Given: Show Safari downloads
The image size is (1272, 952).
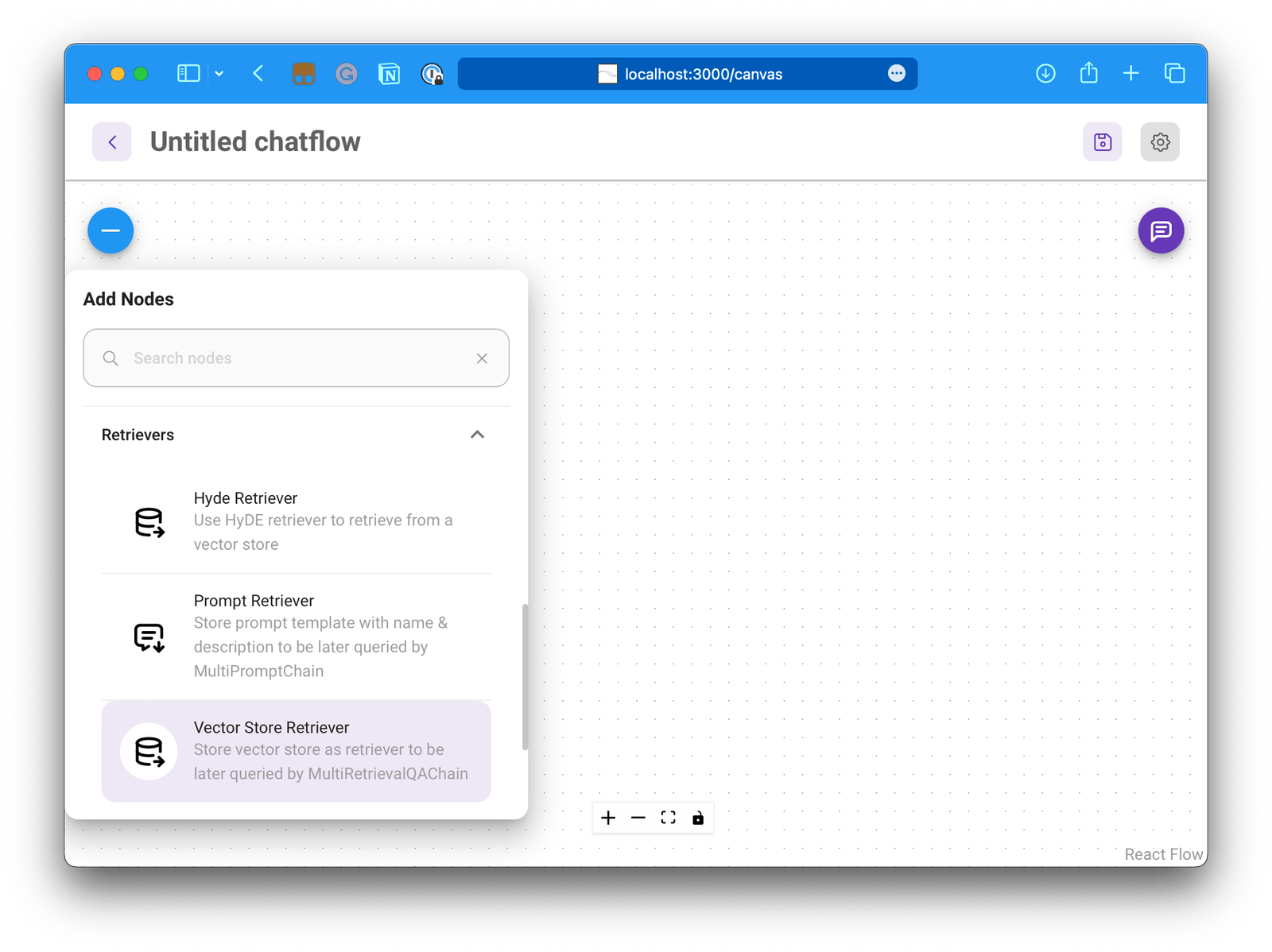Looking at the screenshot, I should click(x=1046, y=74).
